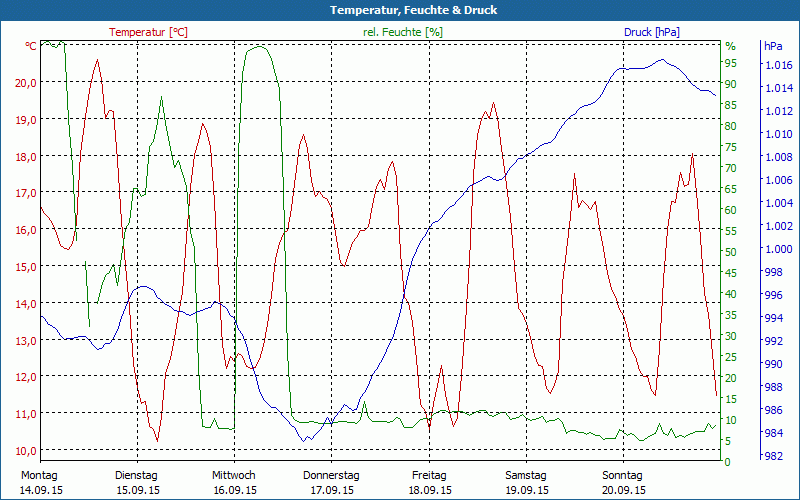Click the 15,0 temperature axis tick

click(x=25, y=266)
